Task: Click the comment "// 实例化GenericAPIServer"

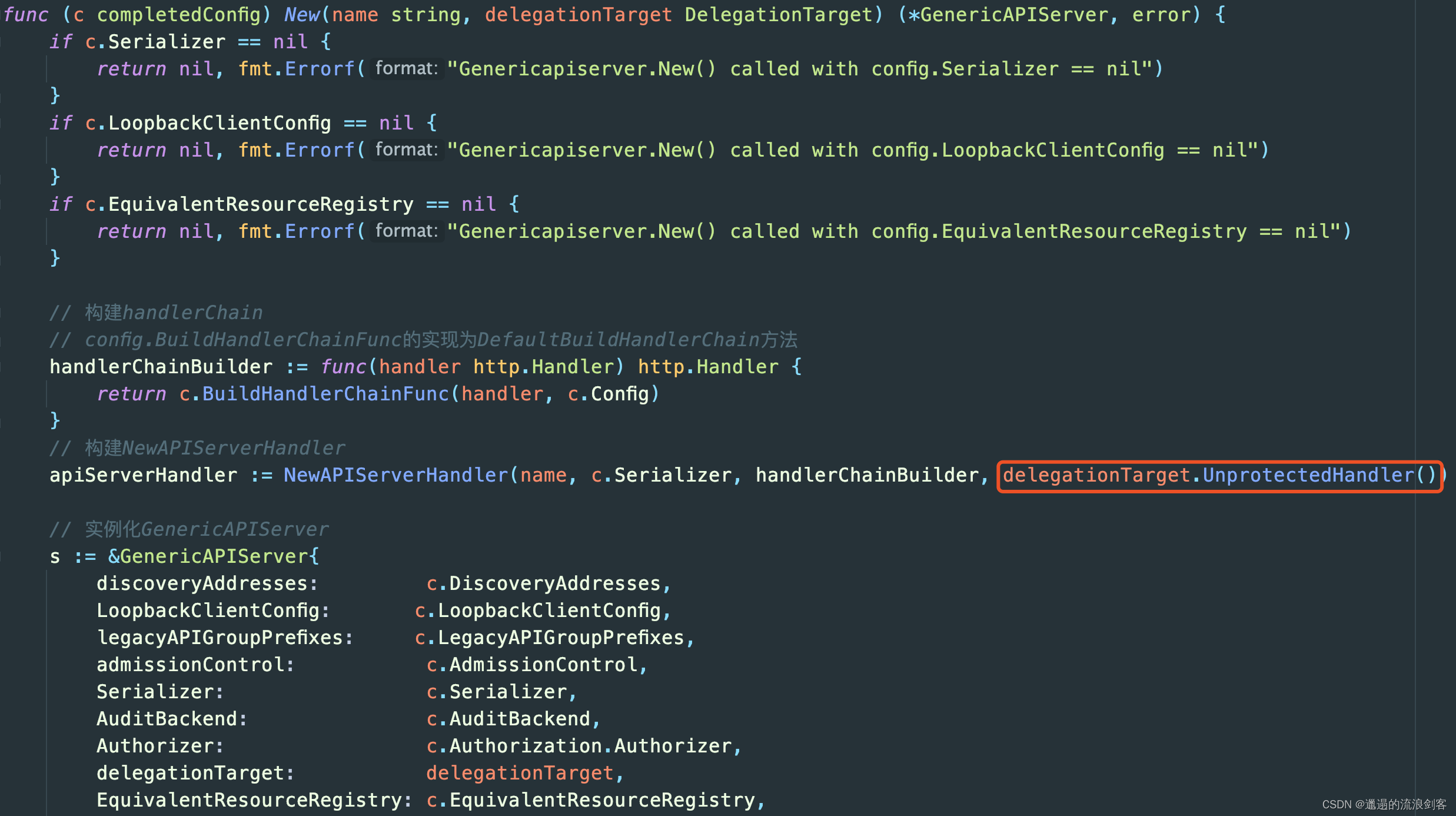Action: click(189, 529)
